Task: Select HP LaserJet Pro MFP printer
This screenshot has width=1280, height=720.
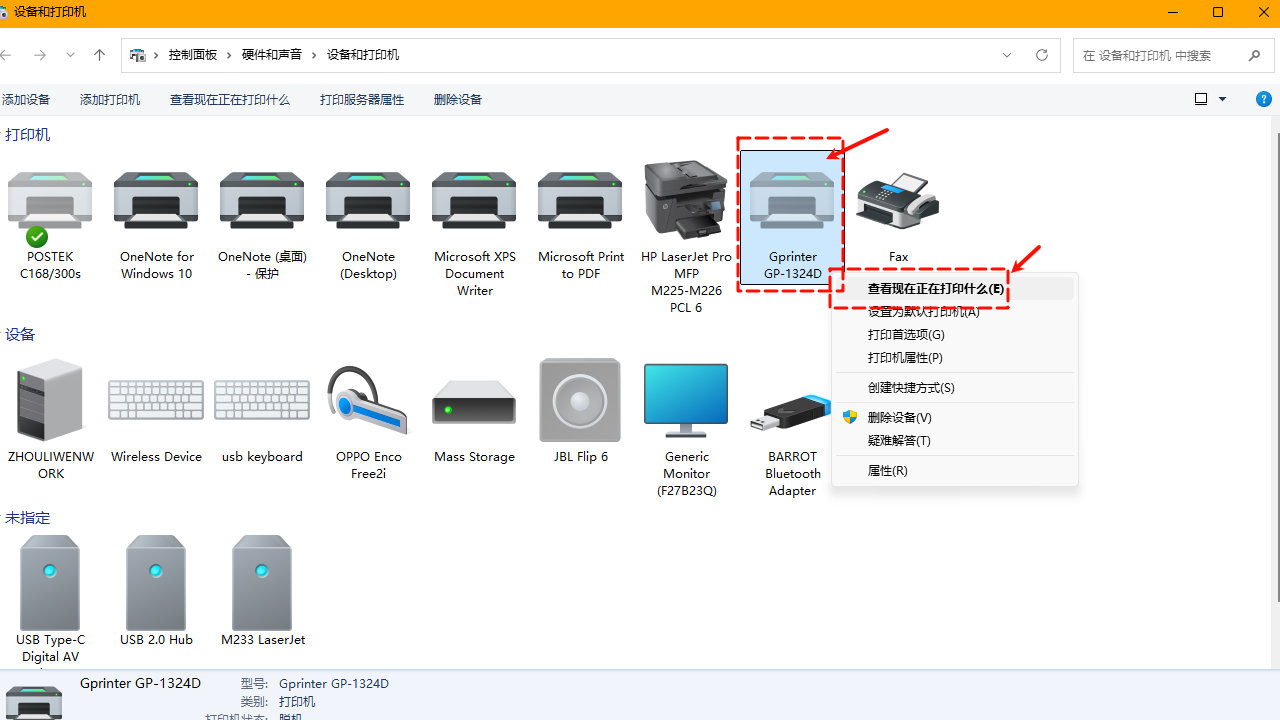Action: 686,199
